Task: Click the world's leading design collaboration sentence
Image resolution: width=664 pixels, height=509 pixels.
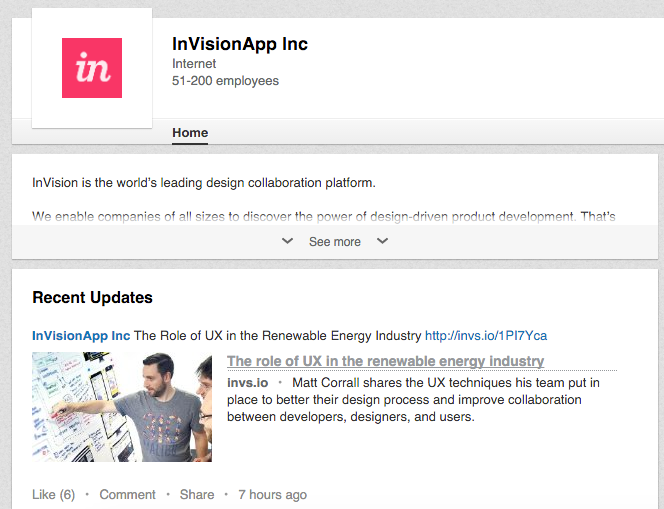Action: tap(204, 183)
